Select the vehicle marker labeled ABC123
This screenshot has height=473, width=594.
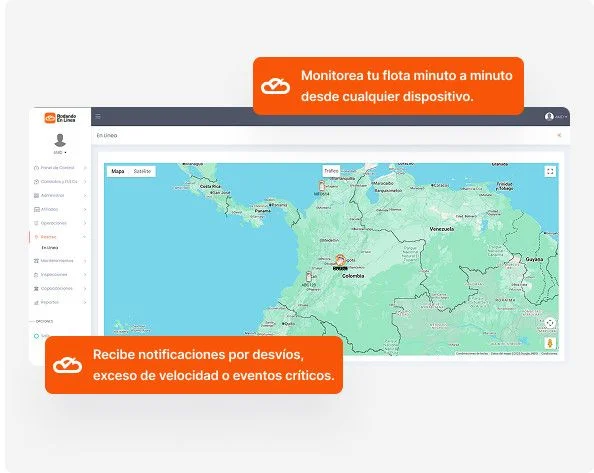(x=309, y=276)
